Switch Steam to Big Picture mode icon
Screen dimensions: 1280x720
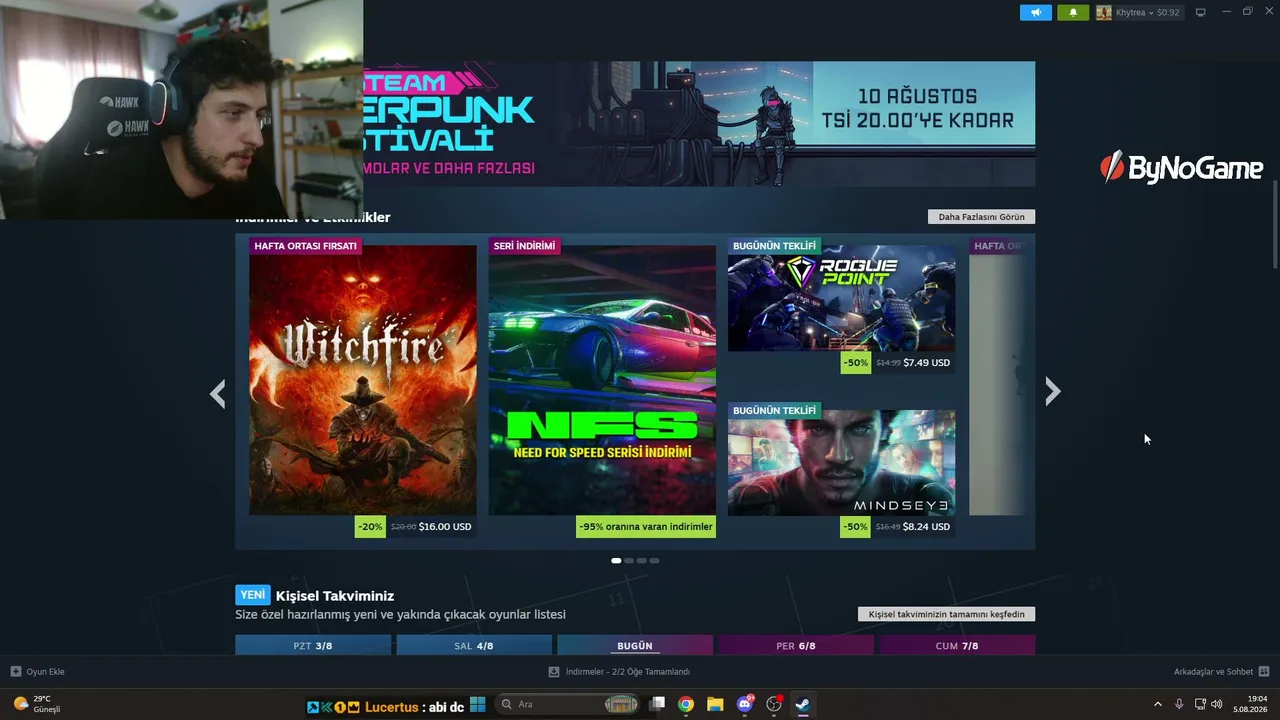click(x=1201, y=13)
